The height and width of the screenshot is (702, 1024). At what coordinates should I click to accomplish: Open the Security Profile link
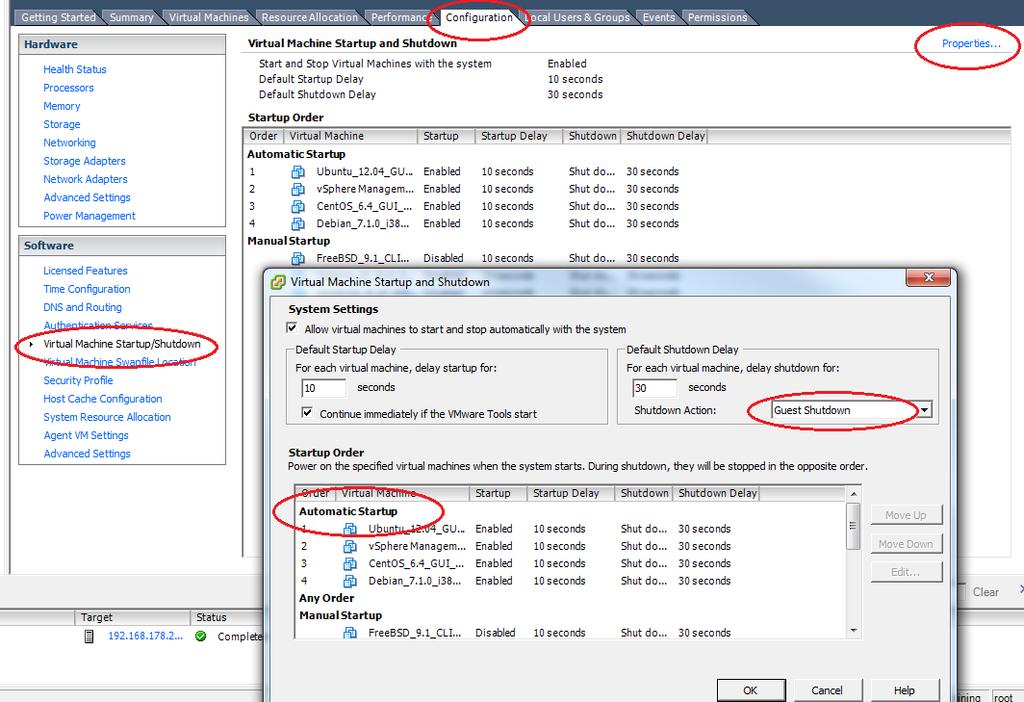(x=78, y=380)
